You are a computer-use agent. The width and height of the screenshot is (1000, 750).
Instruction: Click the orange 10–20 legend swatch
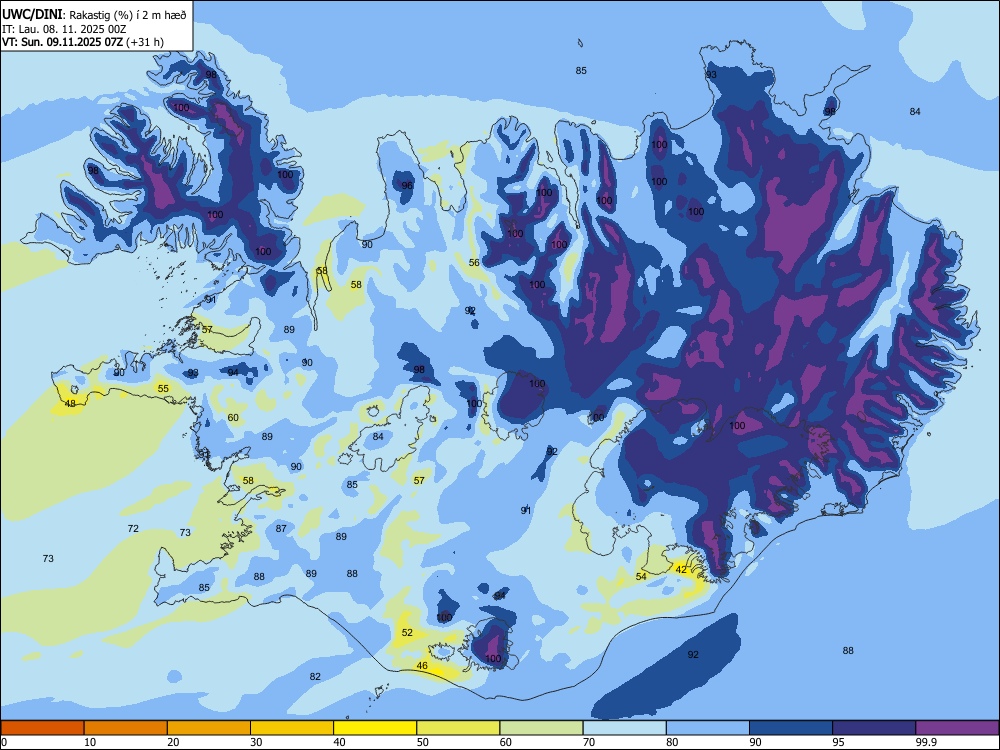pyautogui.click(x=126, y=728)
